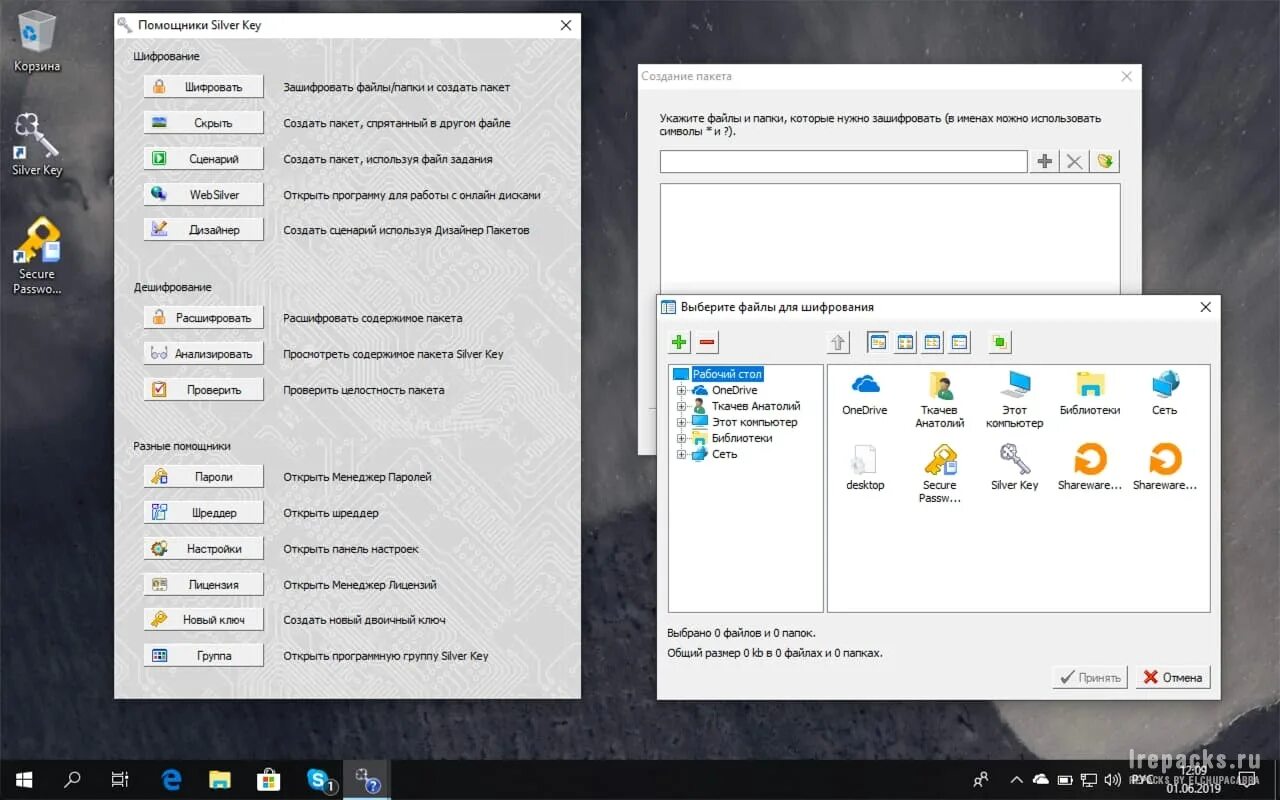The width and height of the screenshot is (1280, 800).
Task: Click the green plus add button in file picker
Action: tap(679, 342)
